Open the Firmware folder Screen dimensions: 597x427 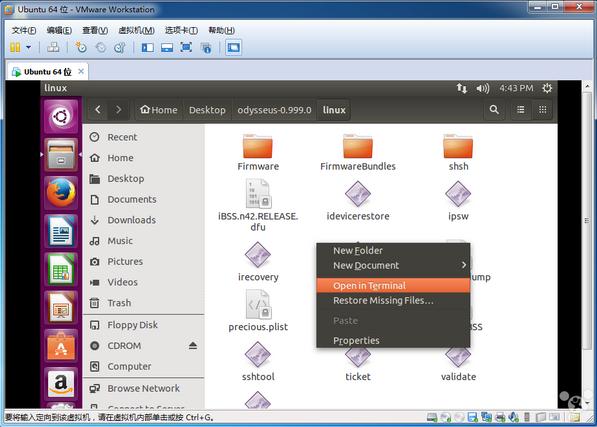pyautogui.click(x=258, y=152)
